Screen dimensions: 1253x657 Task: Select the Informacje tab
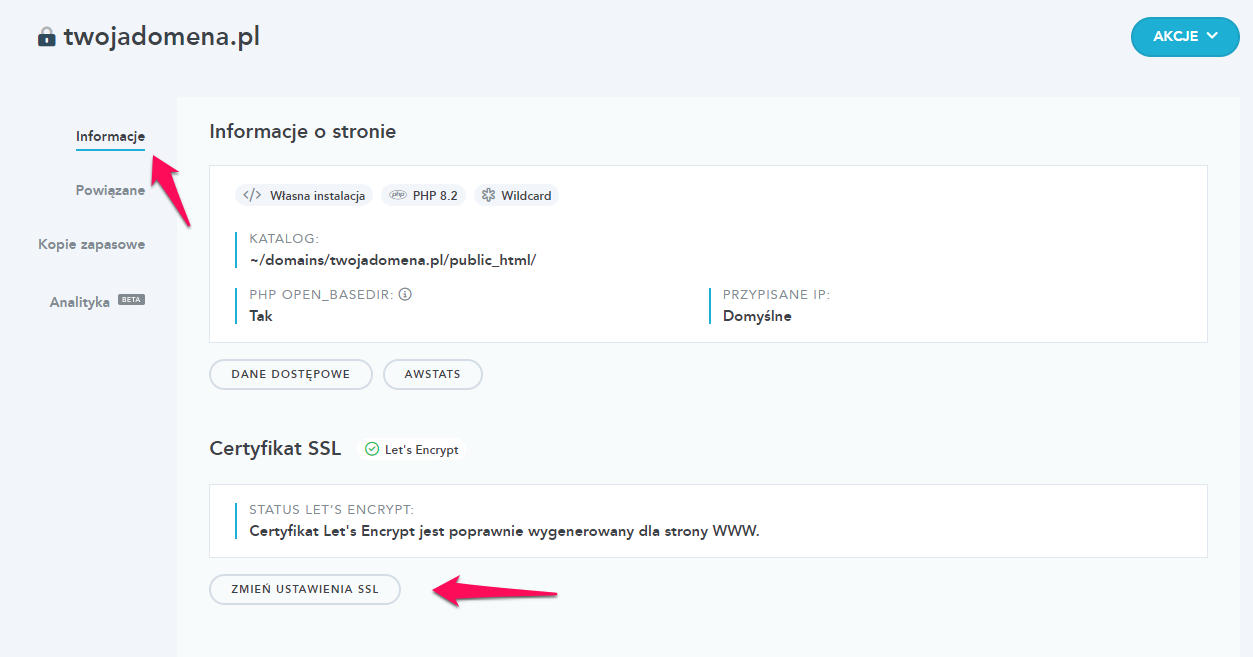pyautogui.click(x=110, y=136)
